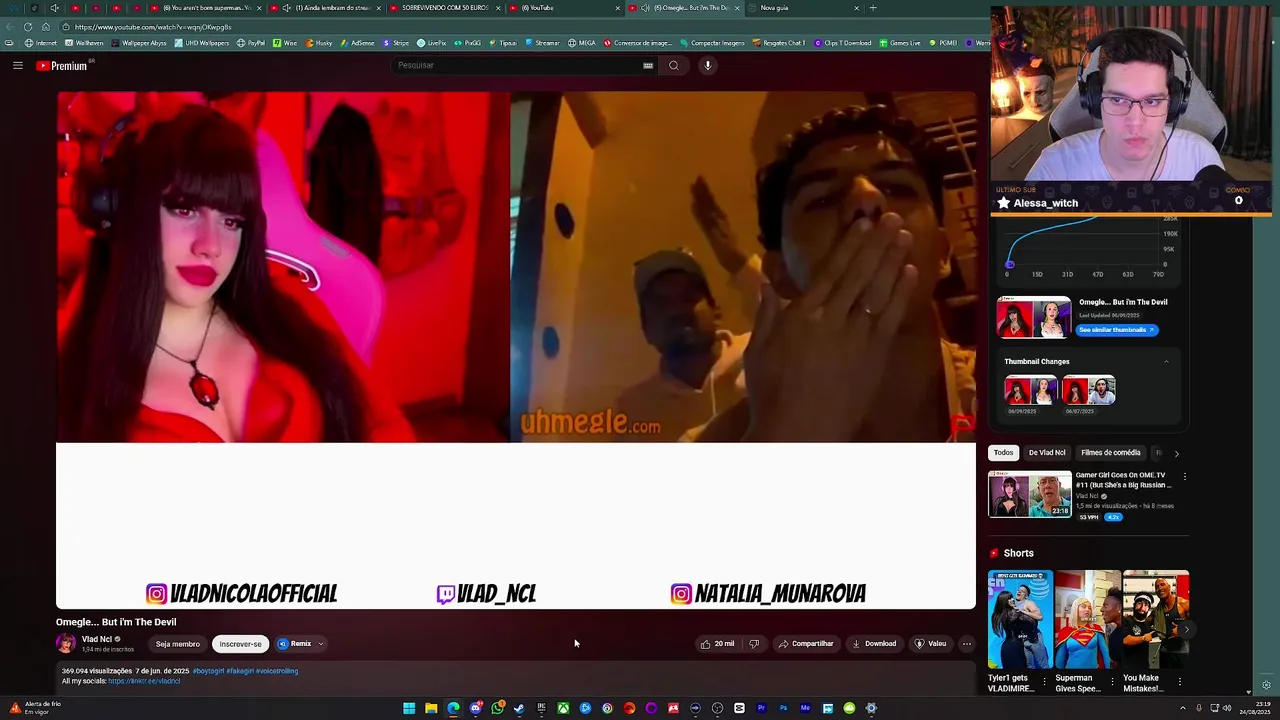Click See similar thumbnails button
This screenshot has width=1280, height=720.
pos(1116,330)
